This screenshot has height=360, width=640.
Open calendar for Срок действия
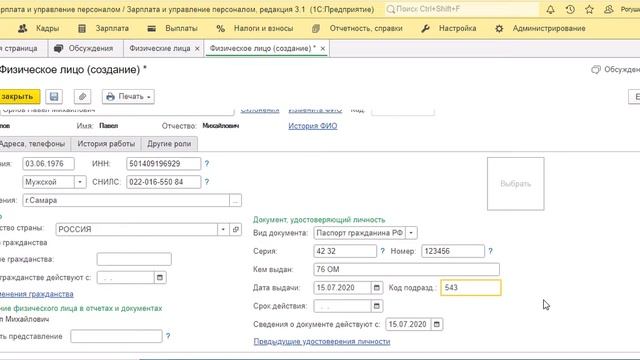(x=377, y=306)
